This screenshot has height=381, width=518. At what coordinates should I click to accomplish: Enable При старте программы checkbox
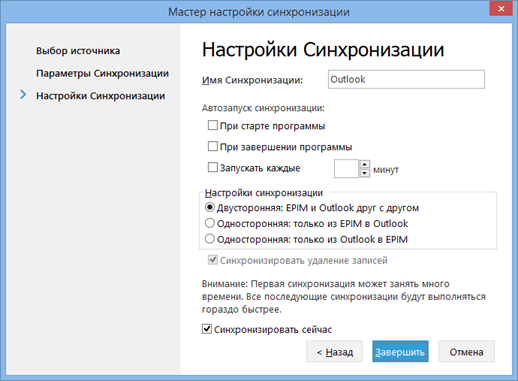(213, 125)
